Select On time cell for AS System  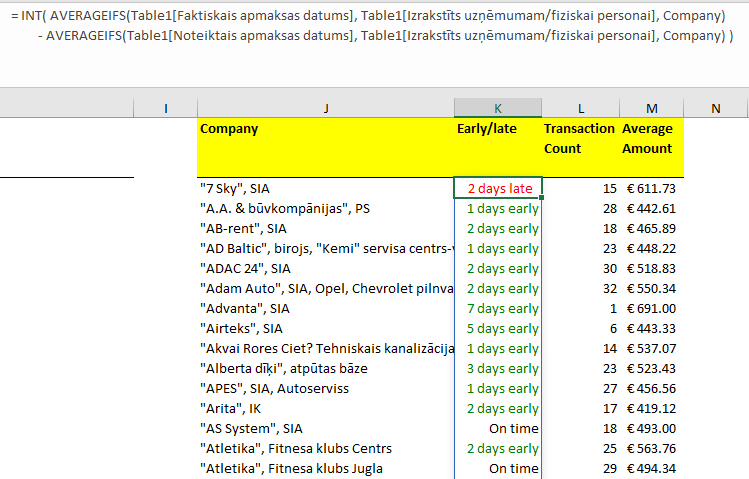498,429
